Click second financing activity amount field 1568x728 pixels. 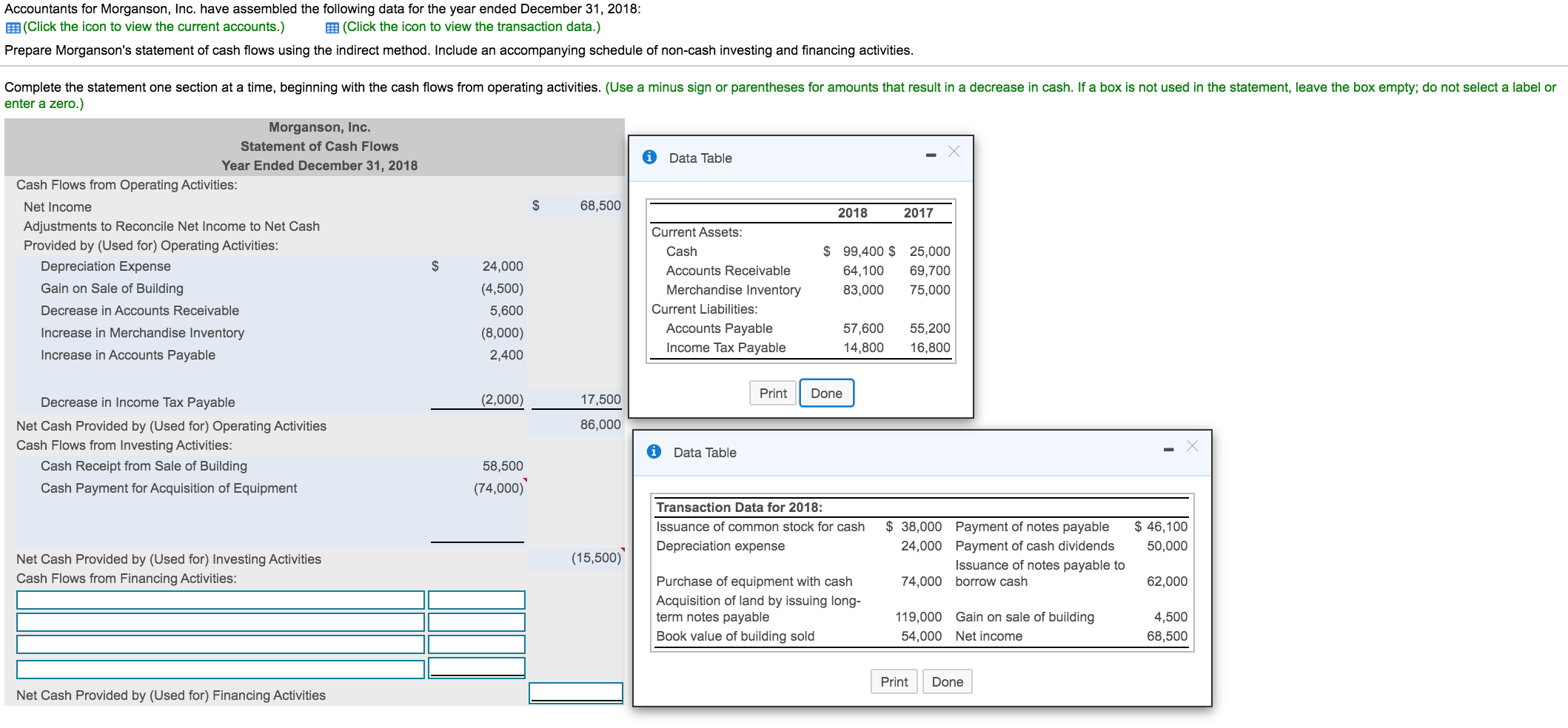[x=477, y=622]
